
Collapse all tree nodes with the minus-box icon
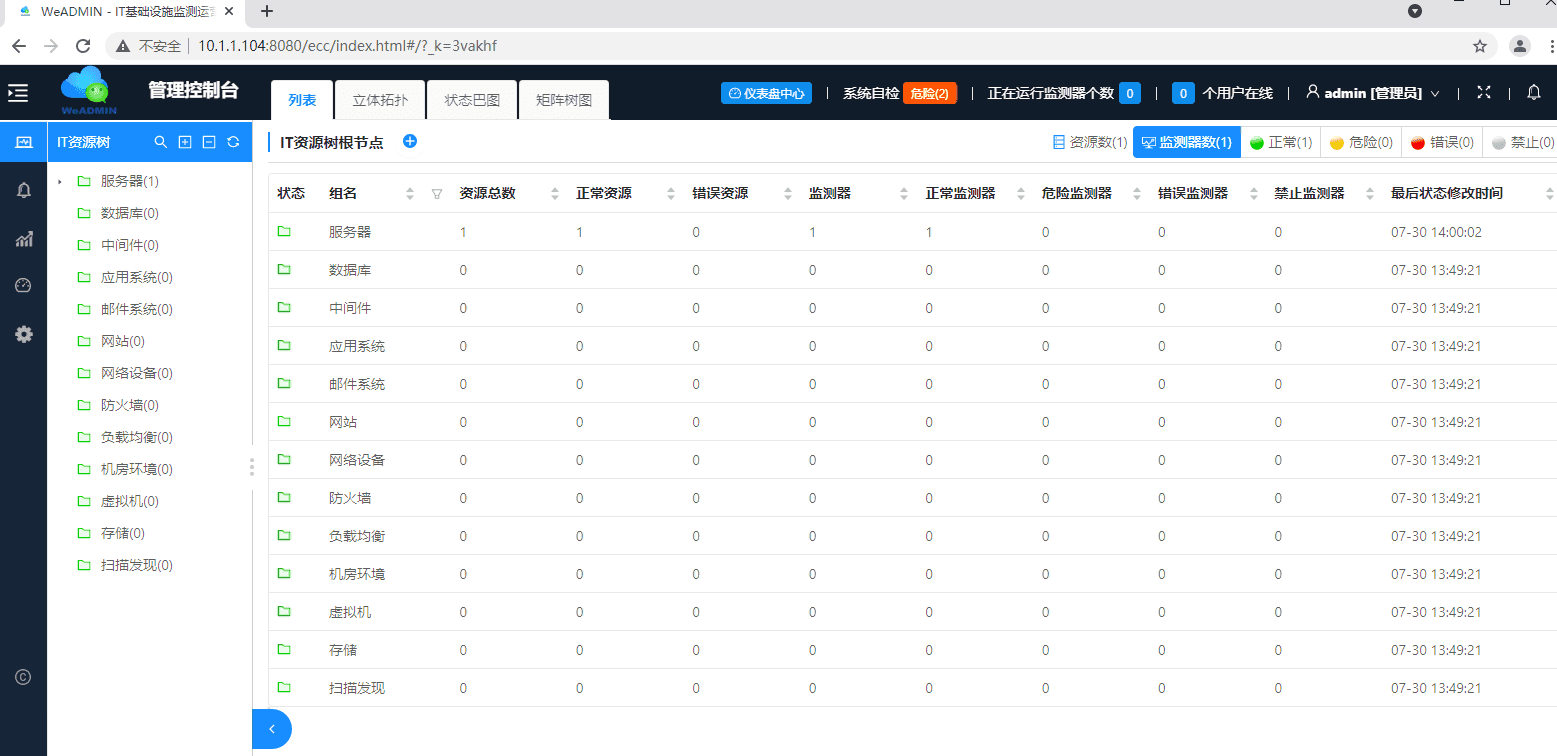click(x=209, y=142)
